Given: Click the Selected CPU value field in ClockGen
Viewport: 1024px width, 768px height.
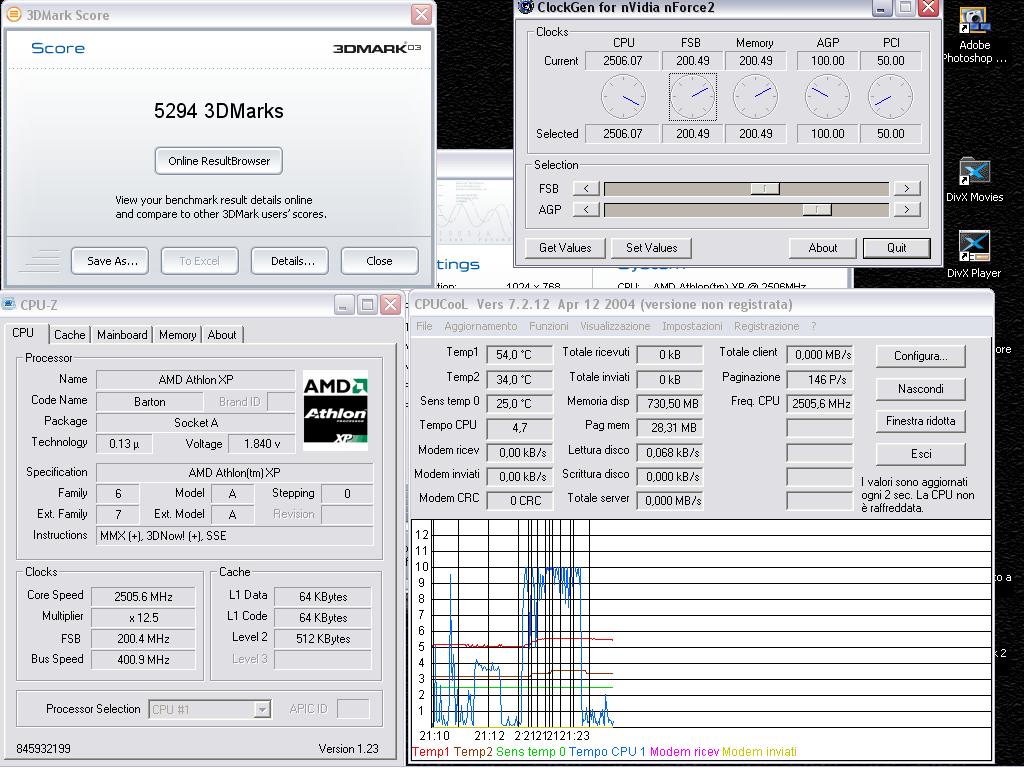Looking at the screenshot, I should click(x=622, y=134).
